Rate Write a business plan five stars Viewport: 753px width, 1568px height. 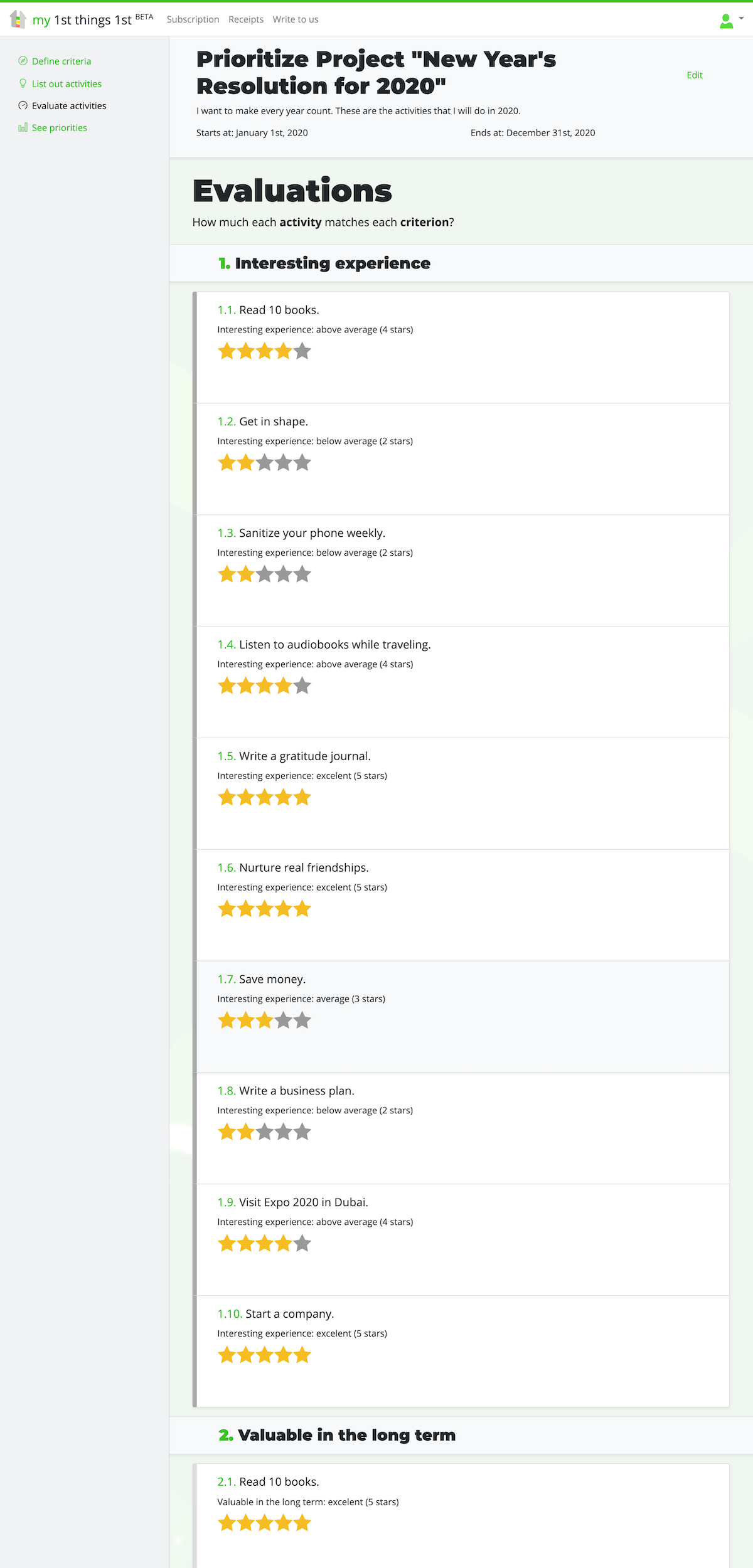coord(302,1132)
